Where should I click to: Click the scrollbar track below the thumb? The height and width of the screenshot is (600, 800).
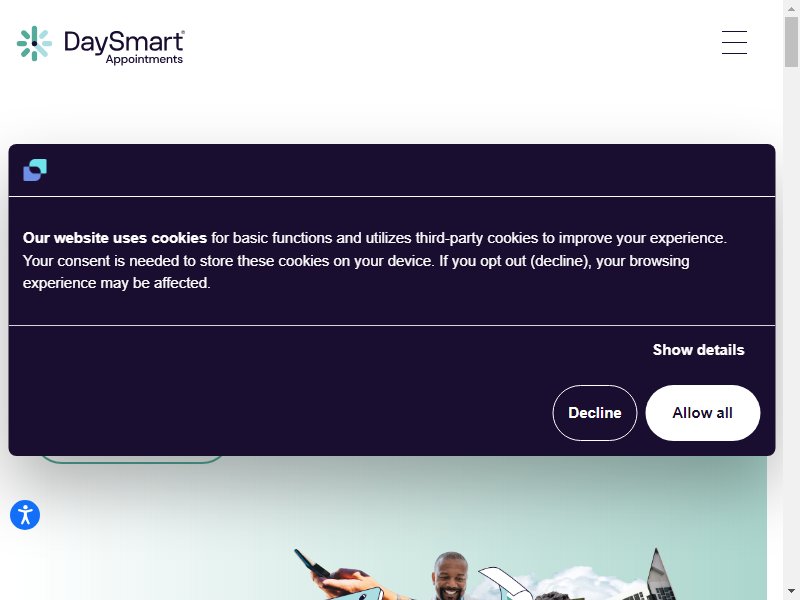point(791,327)
